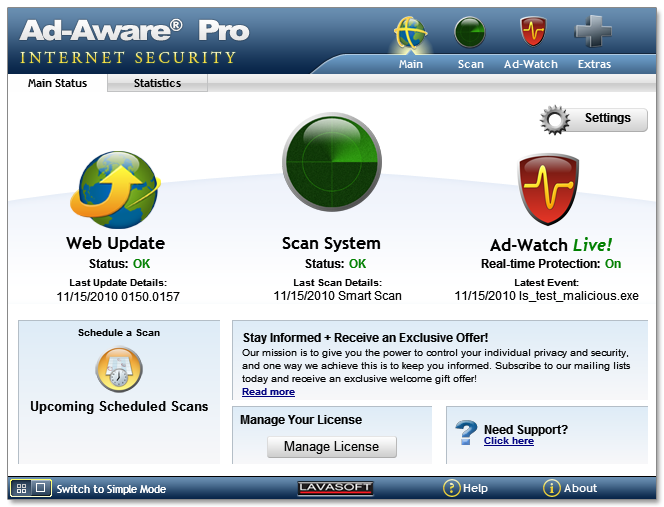Click the 11/15/2010 Smart Scan details
664x507 pixels.
tap(338, 296)
